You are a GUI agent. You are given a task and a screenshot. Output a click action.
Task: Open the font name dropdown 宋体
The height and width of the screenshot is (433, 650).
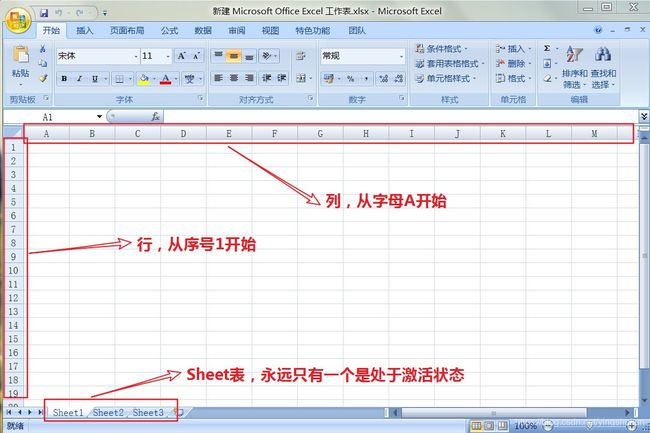(136, 56)
